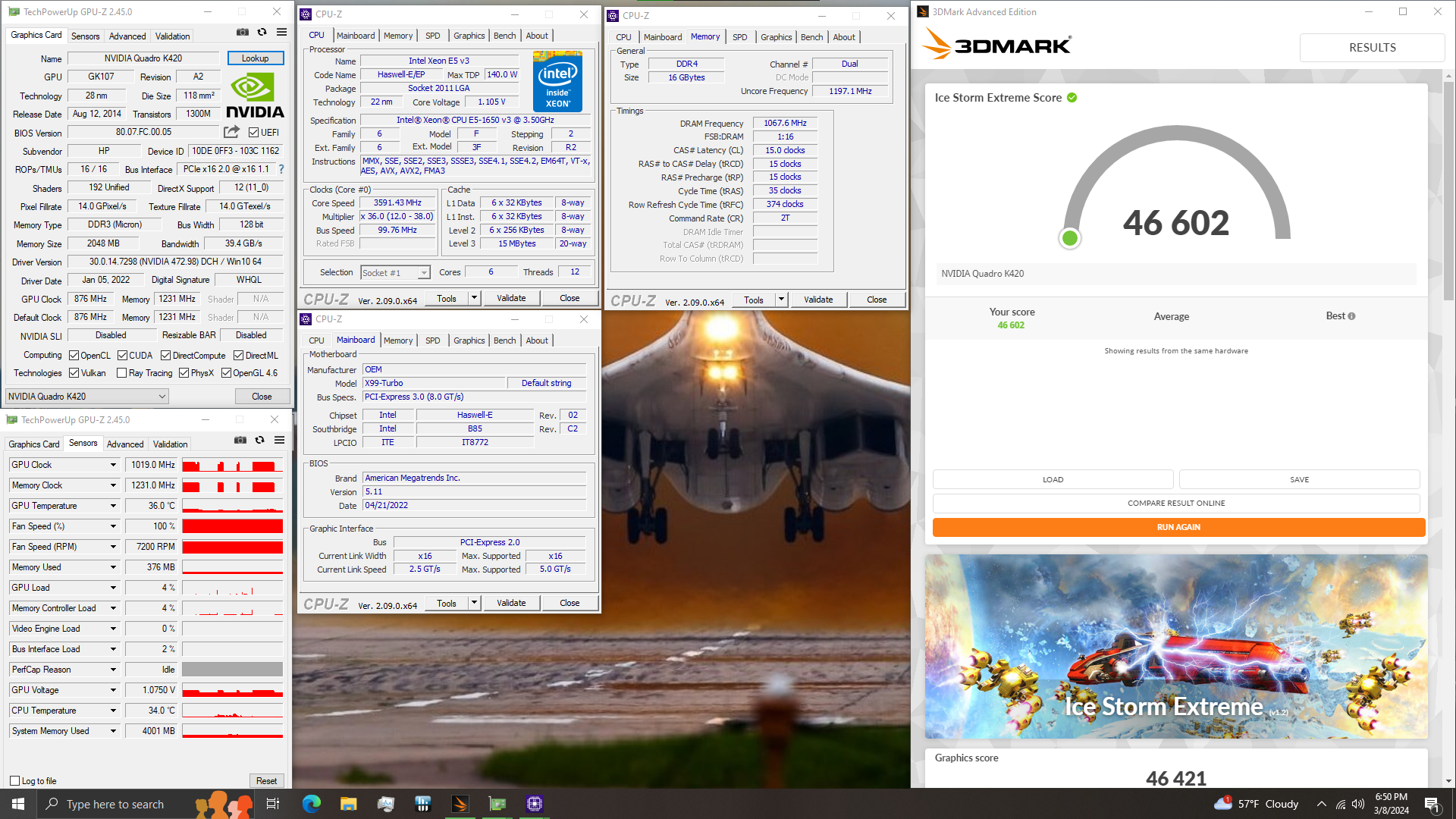Open the hamburger menu in GPU-Z Sensors window
The width and height of the screenshot is (1456, 819).
pos(279,440)
